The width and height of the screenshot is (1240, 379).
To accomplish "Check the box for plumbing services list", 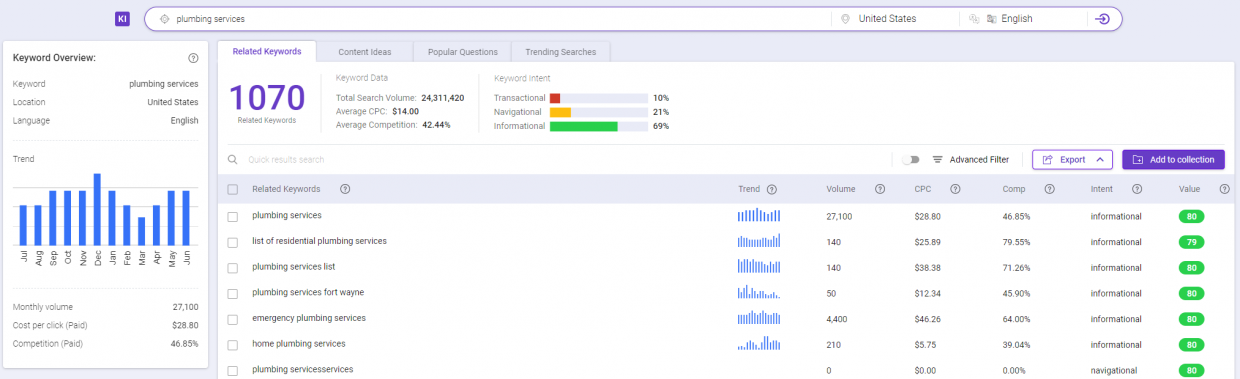I will pos(233,267).
